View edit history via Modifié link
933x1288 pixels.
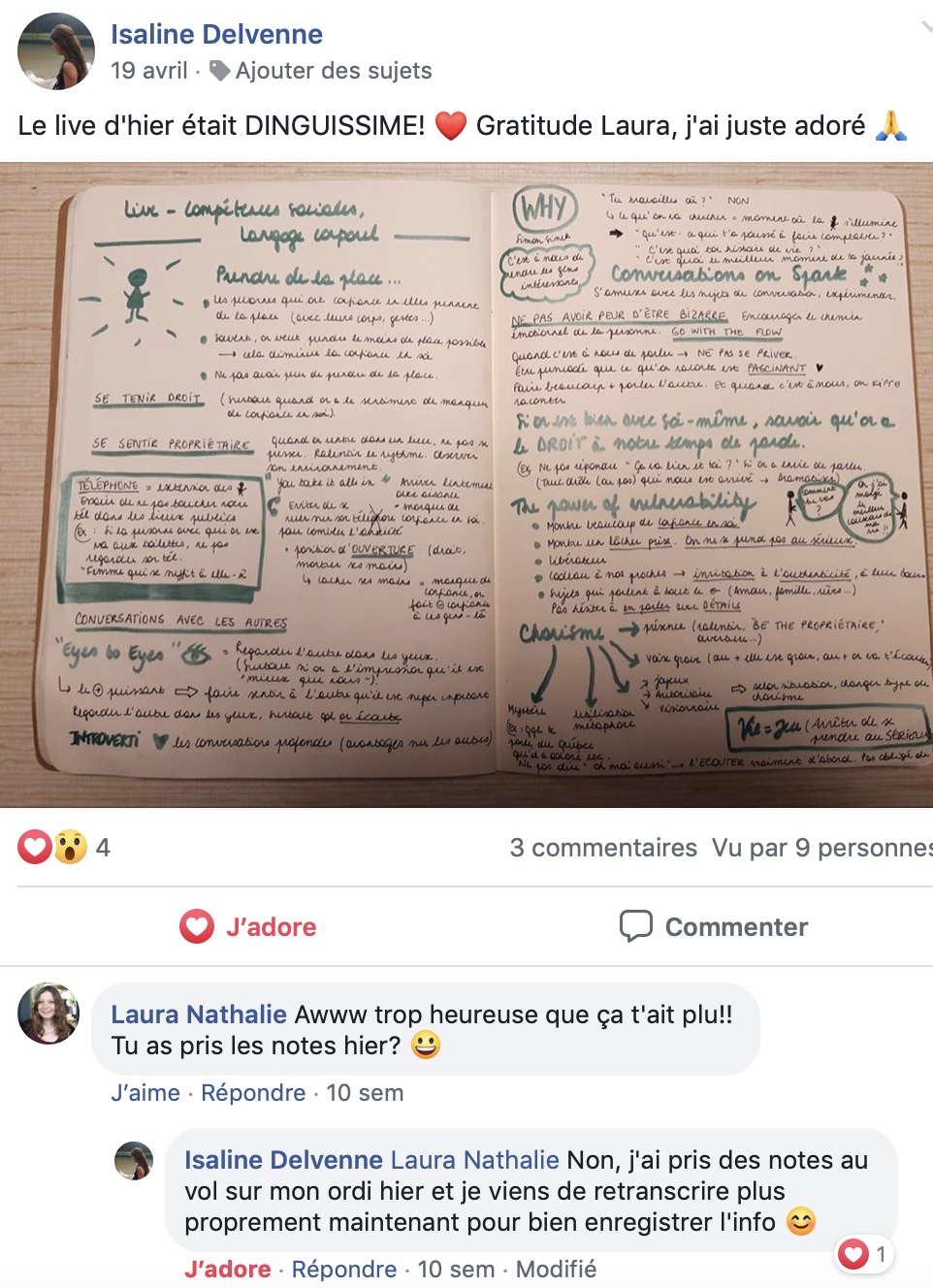[556, 1270]
